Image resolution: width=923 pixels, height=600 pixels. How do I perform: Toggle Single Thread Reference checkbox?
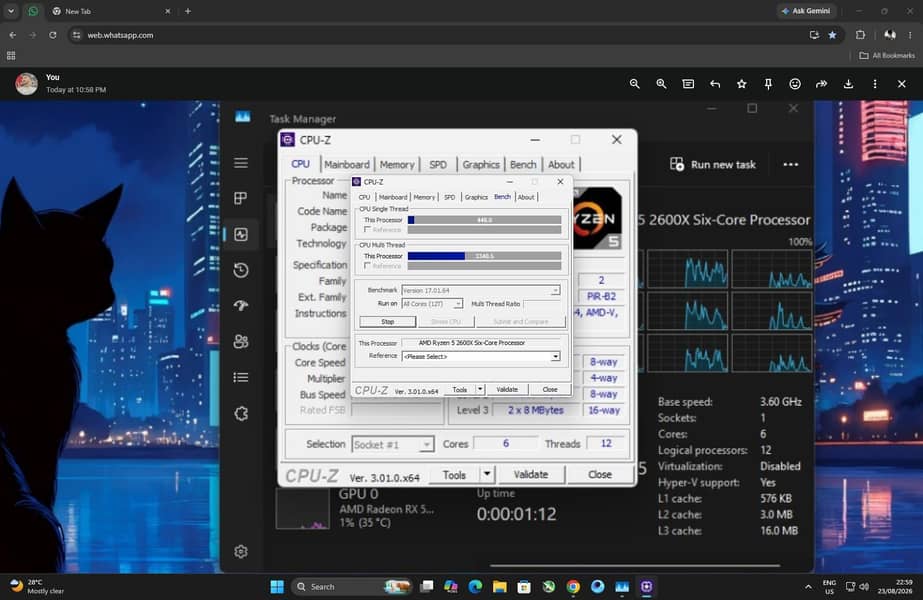pos(367,230)
